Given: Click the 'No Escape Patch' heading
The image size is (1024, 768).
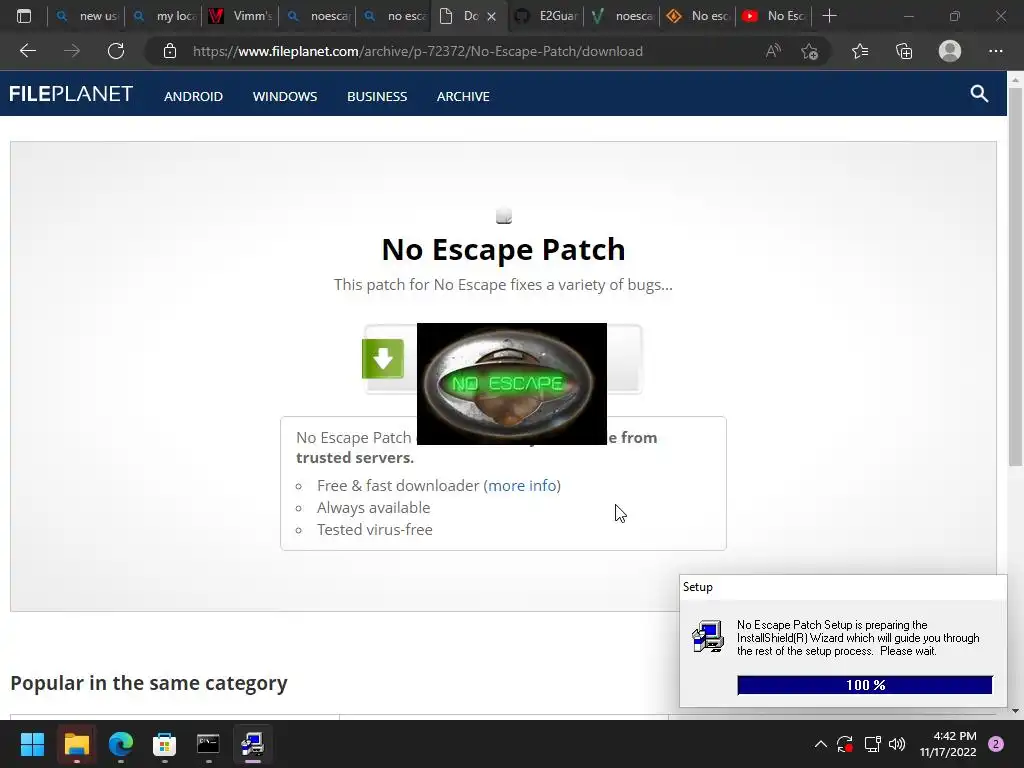Looking at the screenshot, I should [x=503, y=249].
